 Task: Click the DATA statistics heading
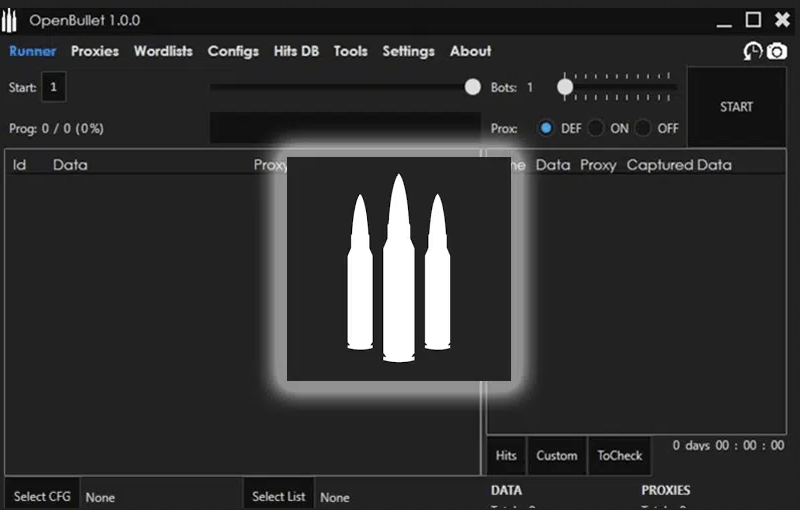coord(506,490)
